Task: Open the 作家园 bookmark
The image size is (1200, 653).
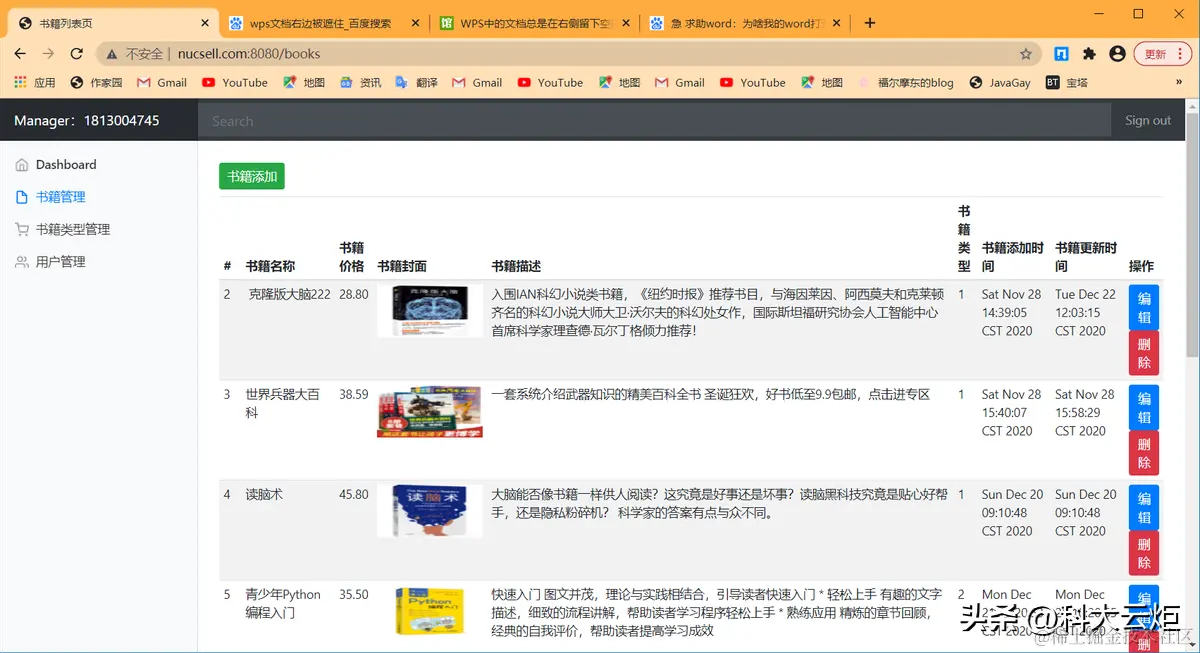Action: (96, 83)
